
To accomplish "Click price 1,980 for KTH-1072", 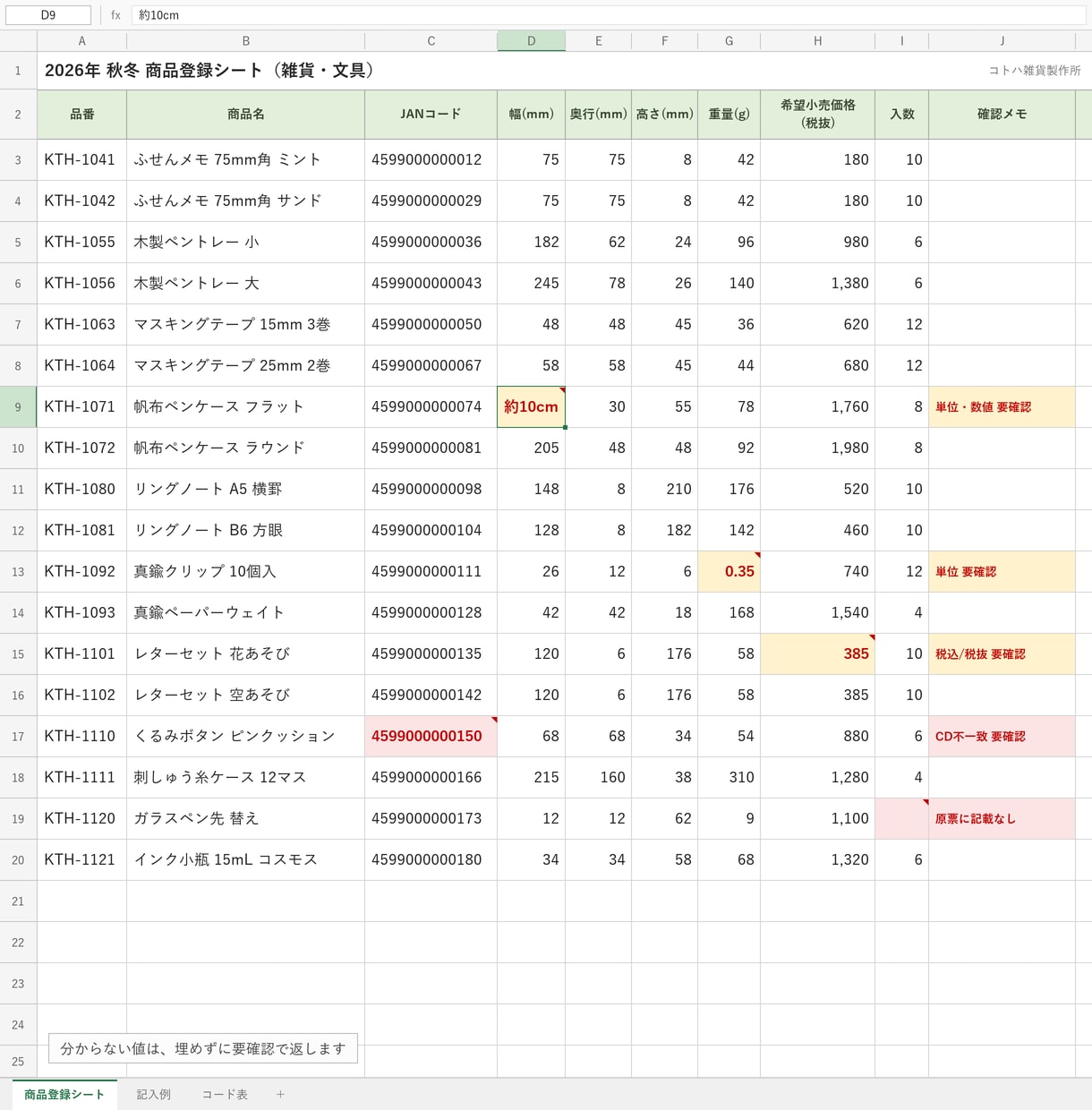I will [817, 448].
